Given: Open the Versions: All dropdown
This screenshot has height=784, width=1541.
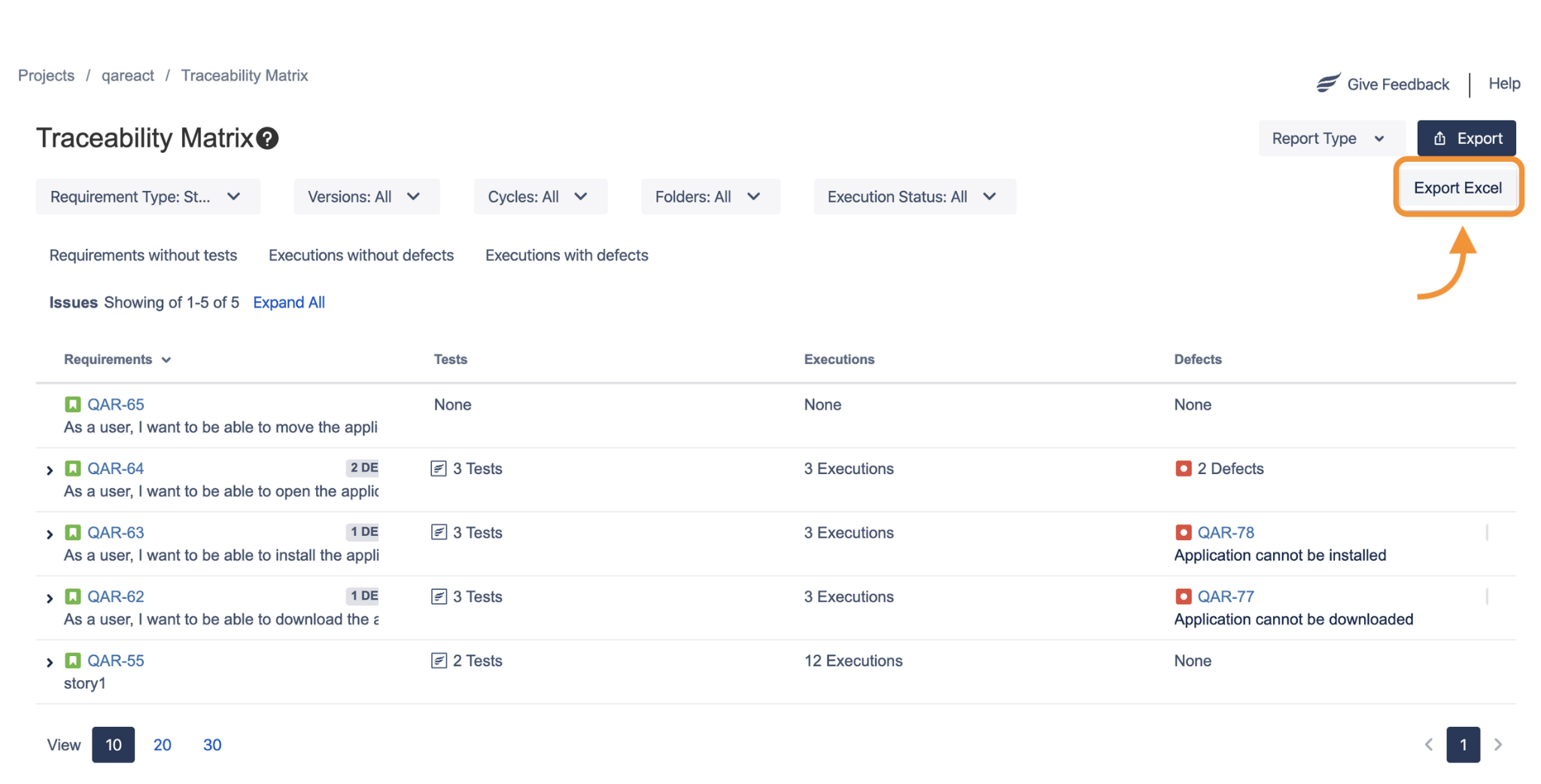Looking at the screenshot, I should [366, 196].
